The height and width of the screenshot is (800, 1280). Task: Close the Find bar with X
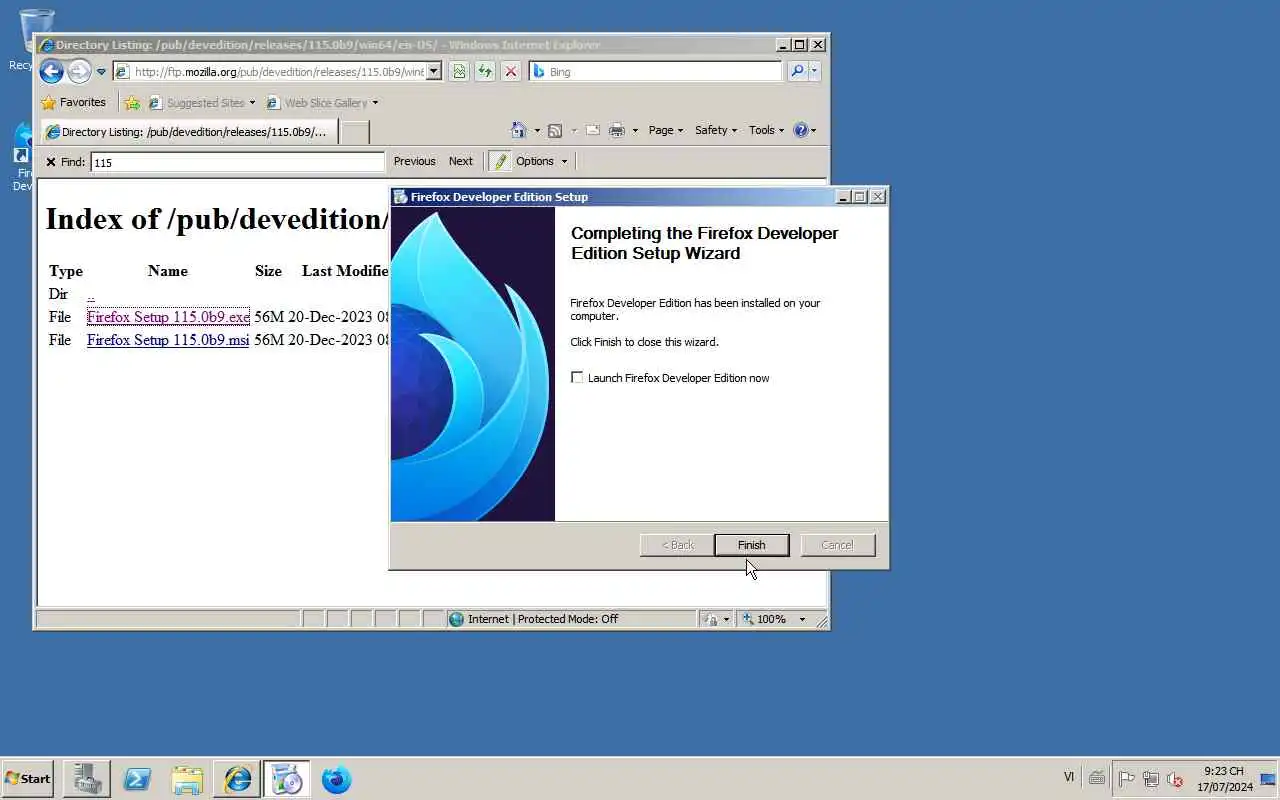tap(50, 161)
